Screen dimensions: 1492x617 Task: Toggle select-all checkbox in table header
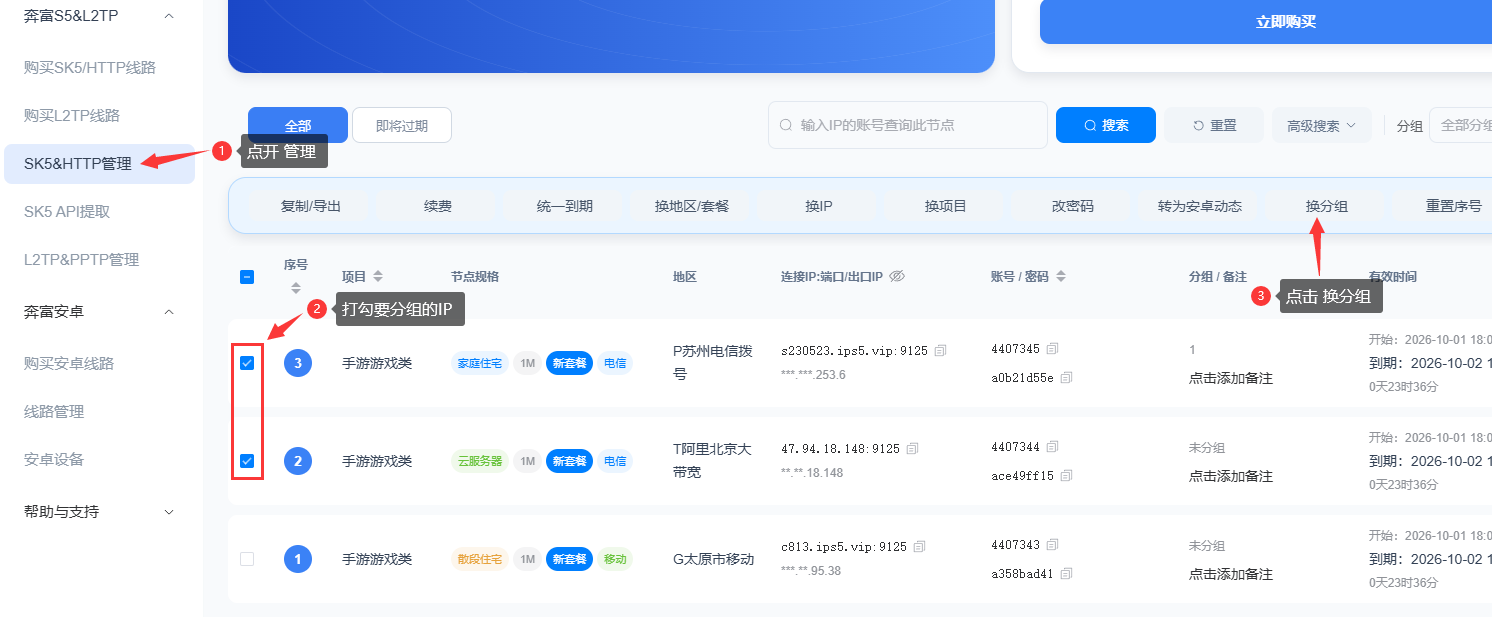[x=247, y=277]
